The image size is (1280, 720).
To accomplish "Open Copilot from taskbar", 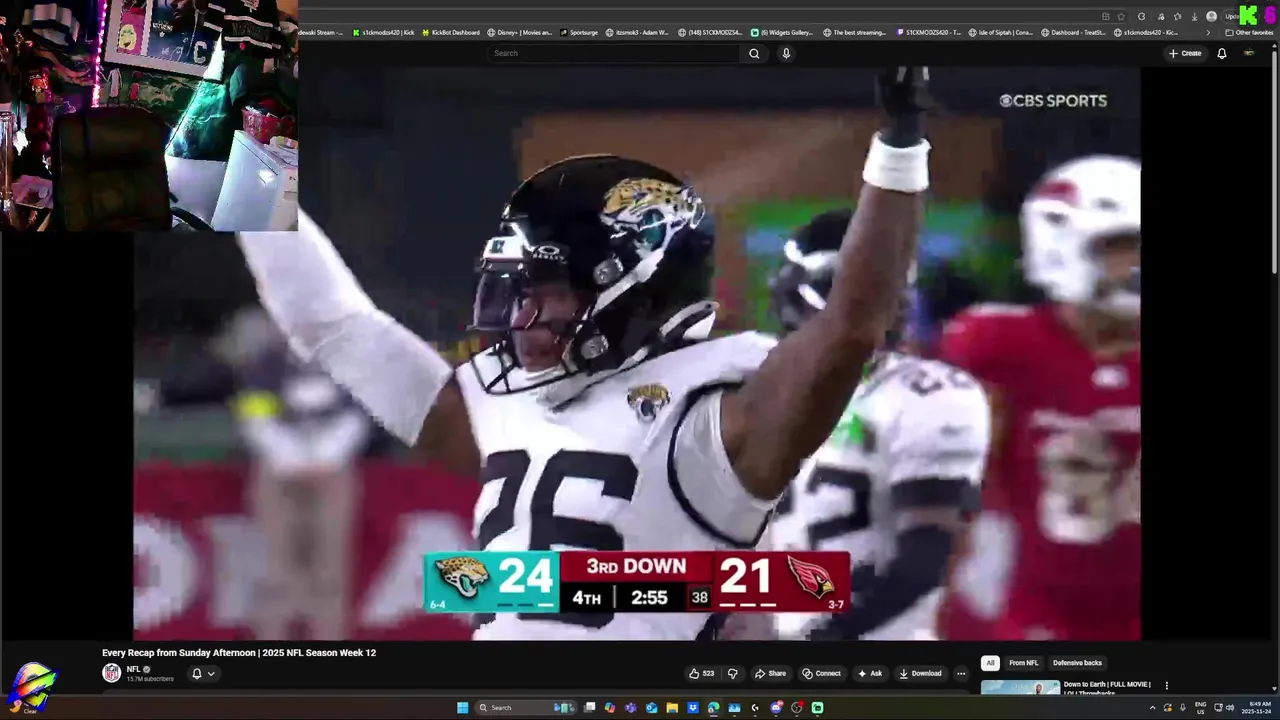I will (610, 708).
